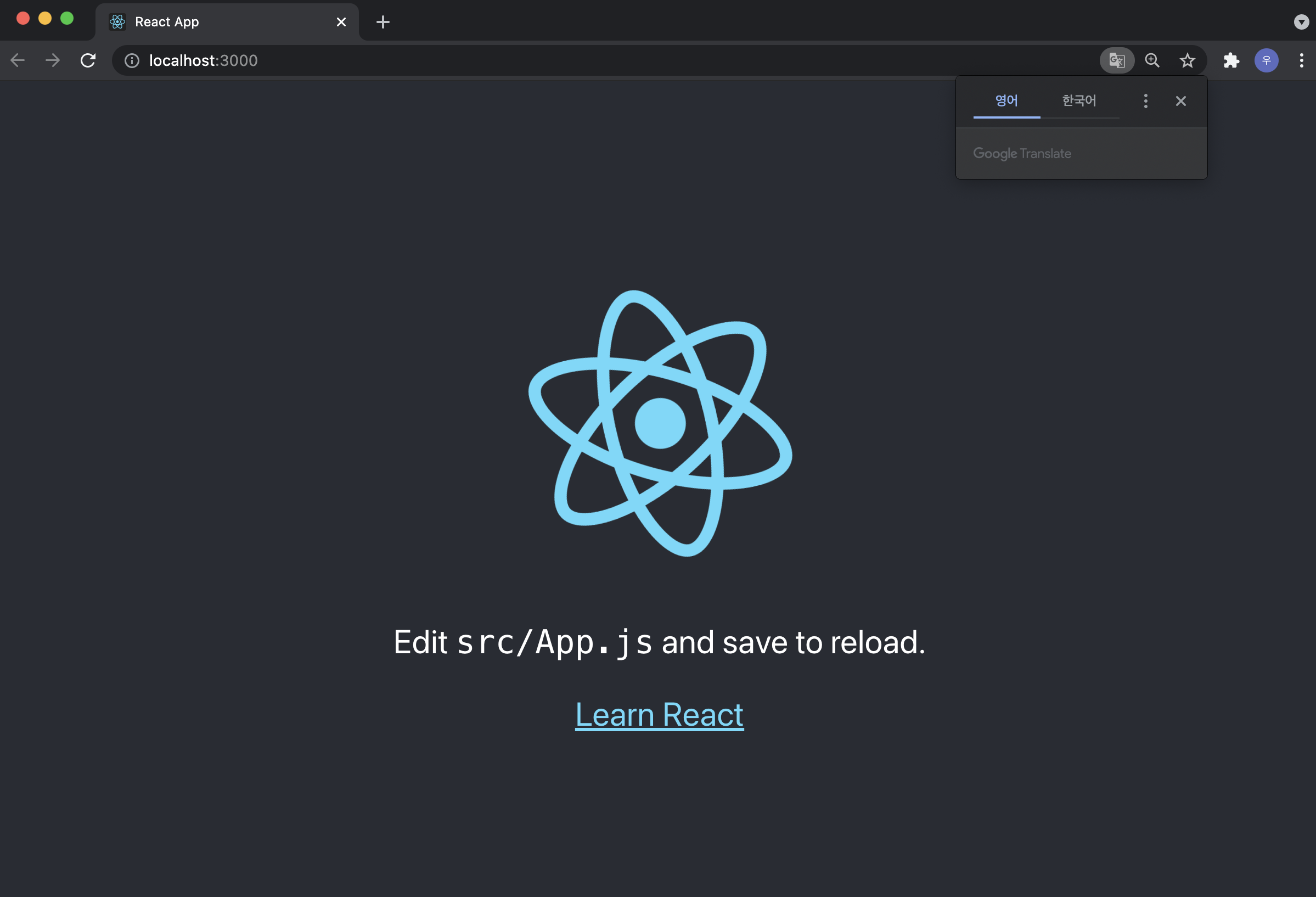Open a new tab with plus button

383,22
